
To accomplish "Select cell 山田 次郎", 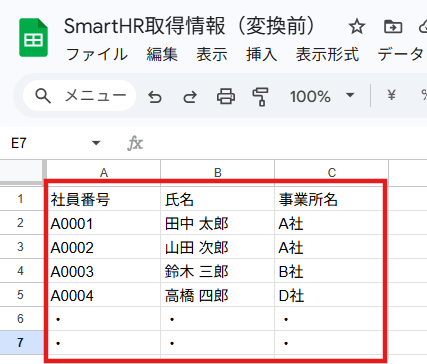I will (218, 247).
